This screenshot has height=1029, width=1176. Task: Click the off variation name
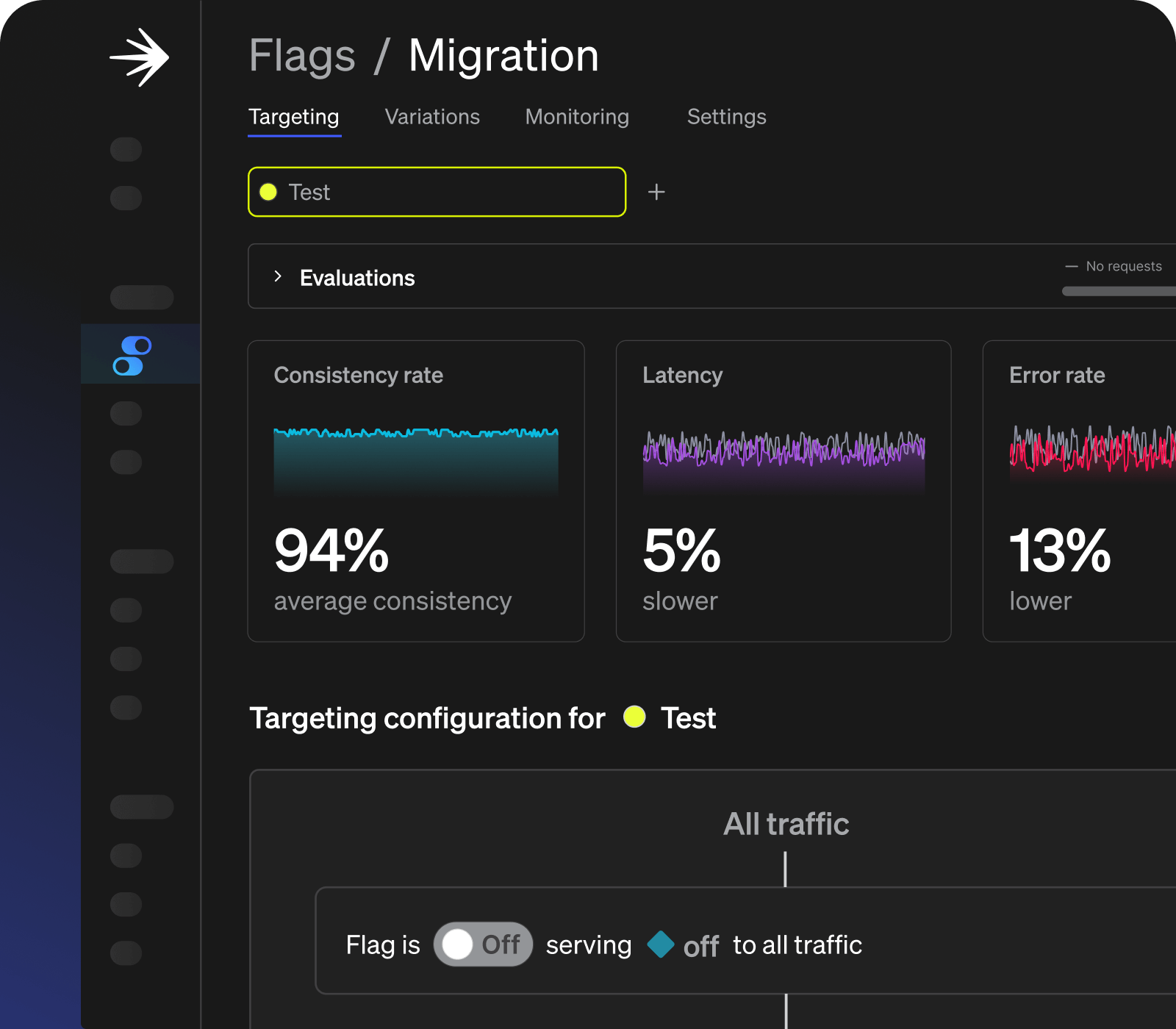[x=700, y=946]
